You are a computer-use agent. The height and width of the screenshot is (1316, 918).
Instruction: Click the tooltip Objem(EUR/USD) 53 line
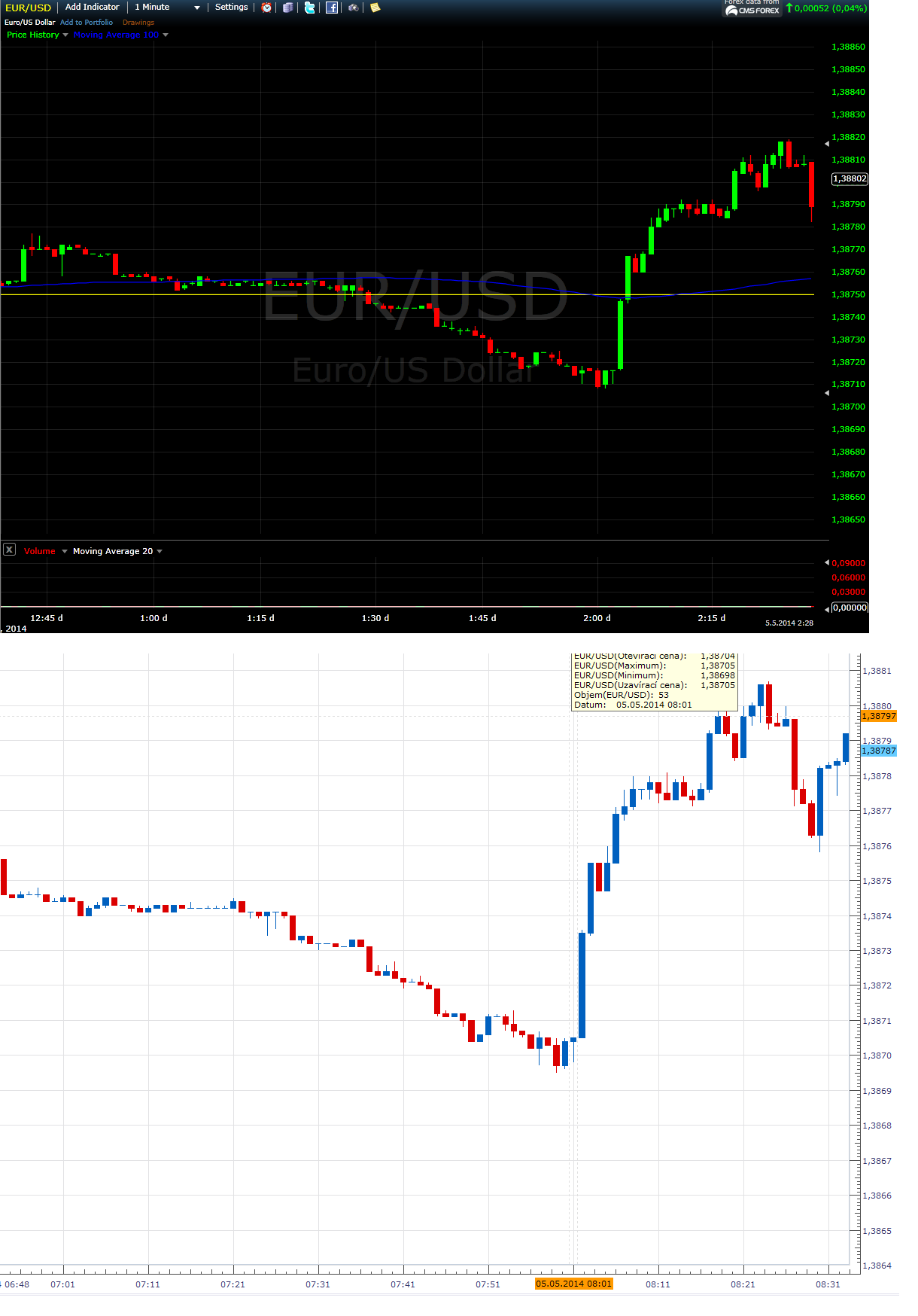(622, 696)
